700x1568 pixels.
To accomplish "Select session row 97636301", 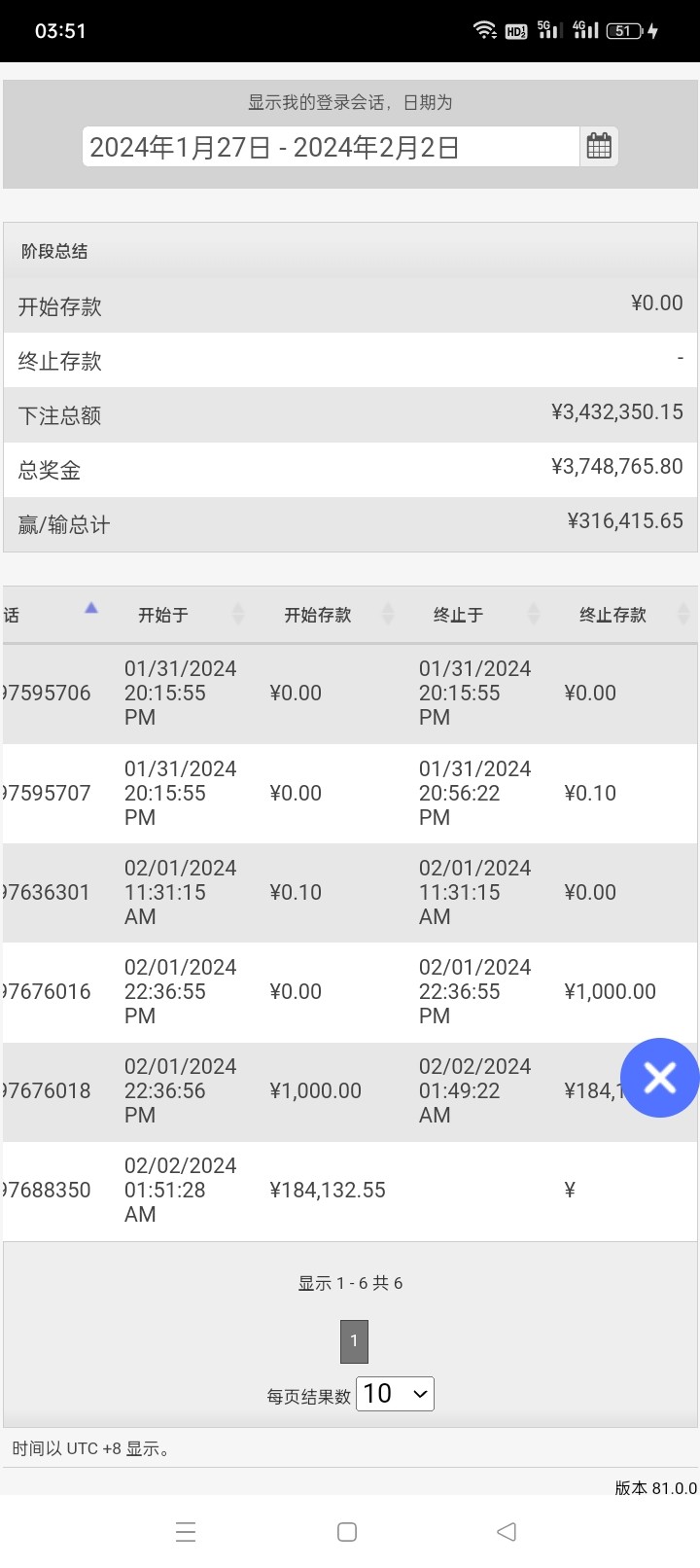I will pyautogui.click(x=47, y=893).
